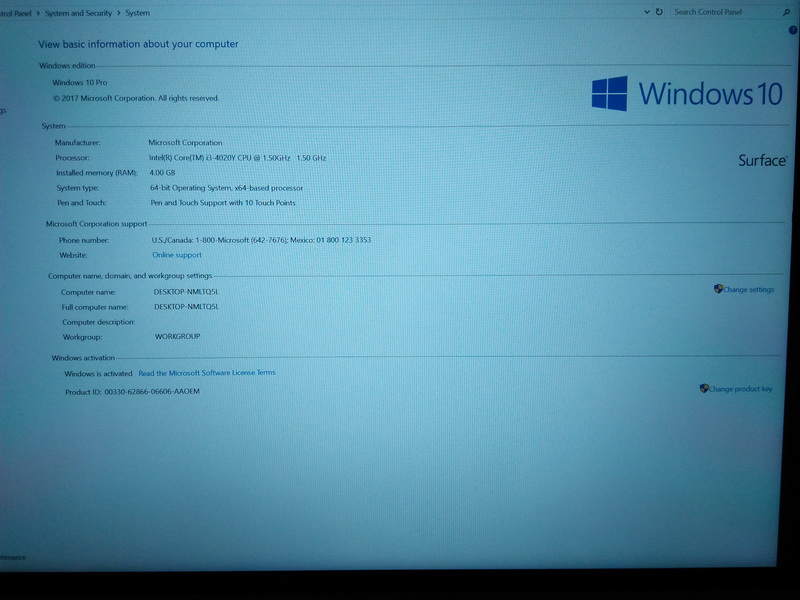Click the shield icon beside Change product key

pyautogui.click(x=704, y=388)
